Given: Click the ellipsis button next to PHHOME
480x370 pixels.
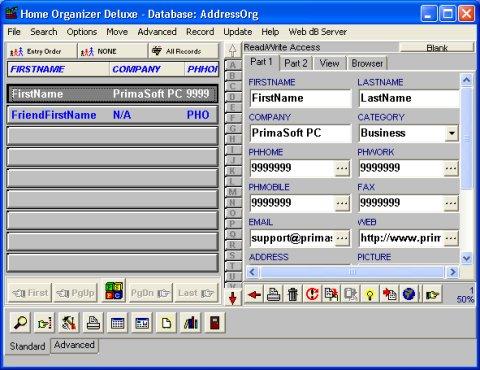Looking at the screenshot, I should pyautogui.click(x=342, y=168).
